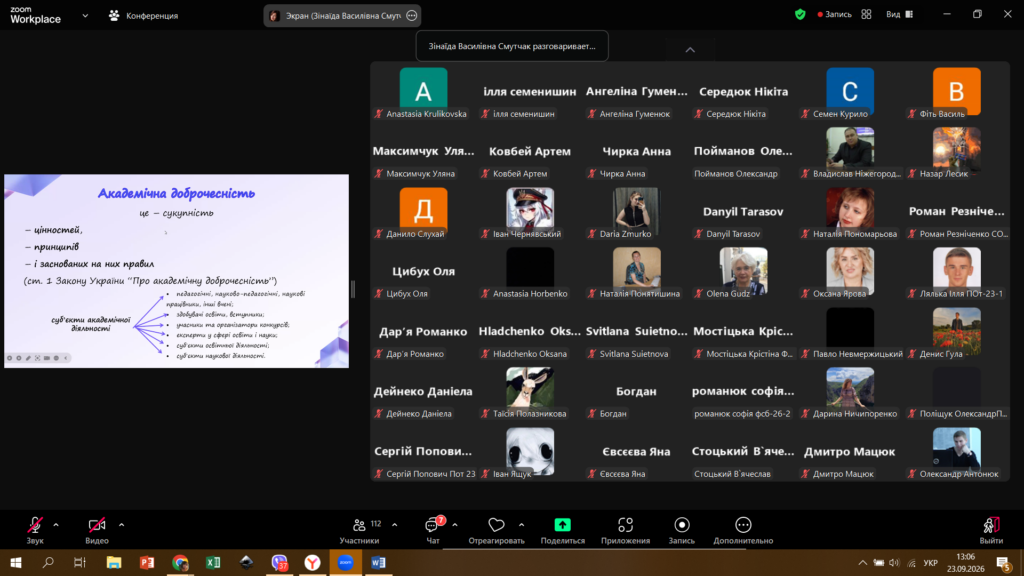The height and width of the screenshot is (576, 1024).
Task: Click the Экран Зінаїда Василівна shared-screen button
Action: tap(342, 16)
